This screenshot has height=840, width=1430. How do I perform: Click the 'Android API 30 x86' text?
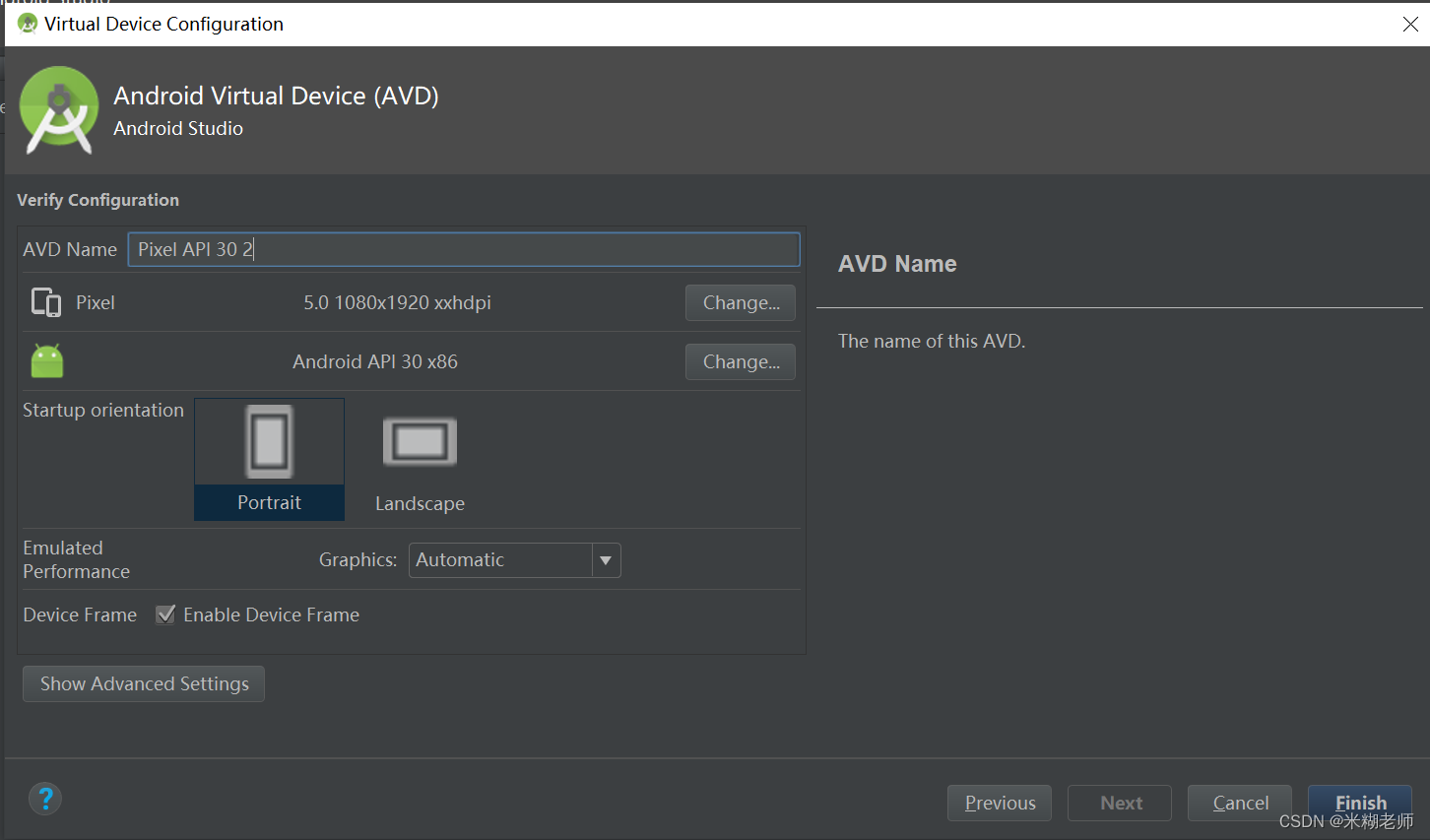pos(375,361)
